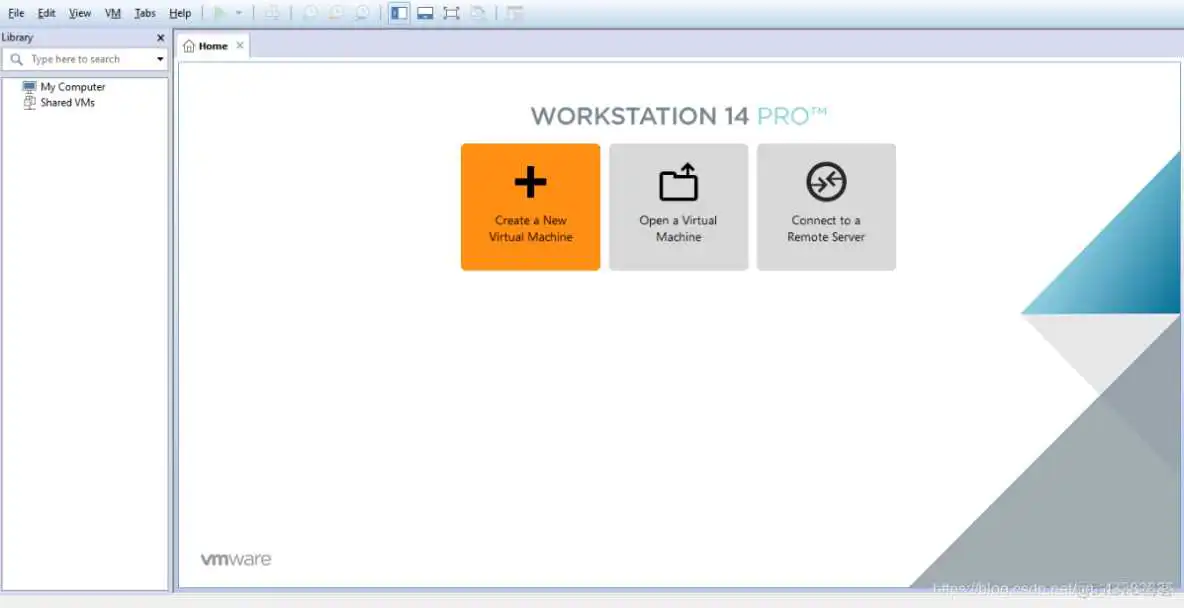
Task: Click the Open a Virtual Machine tile
Action: 678,207
